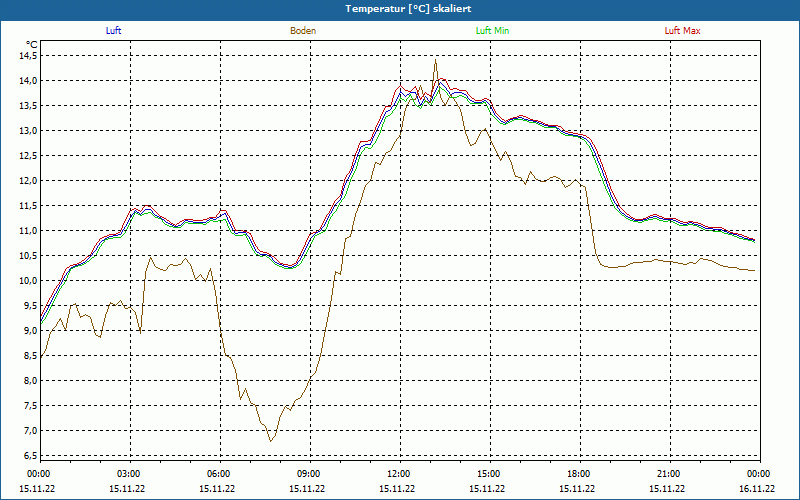Click the 6,5 y-axis value
This screenshot has height=500, width=800.
pos(30,456)
